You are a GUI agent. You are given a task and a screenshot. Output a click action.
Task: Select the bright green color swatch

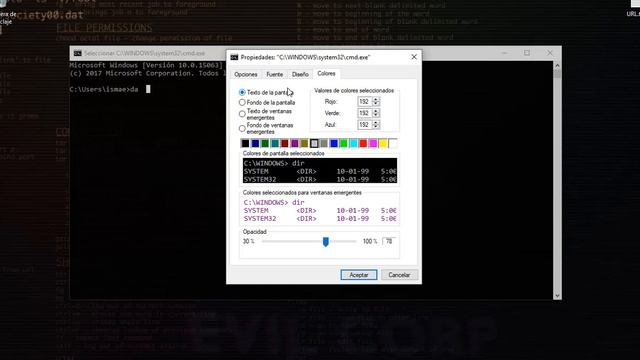(x=343, y=143)
